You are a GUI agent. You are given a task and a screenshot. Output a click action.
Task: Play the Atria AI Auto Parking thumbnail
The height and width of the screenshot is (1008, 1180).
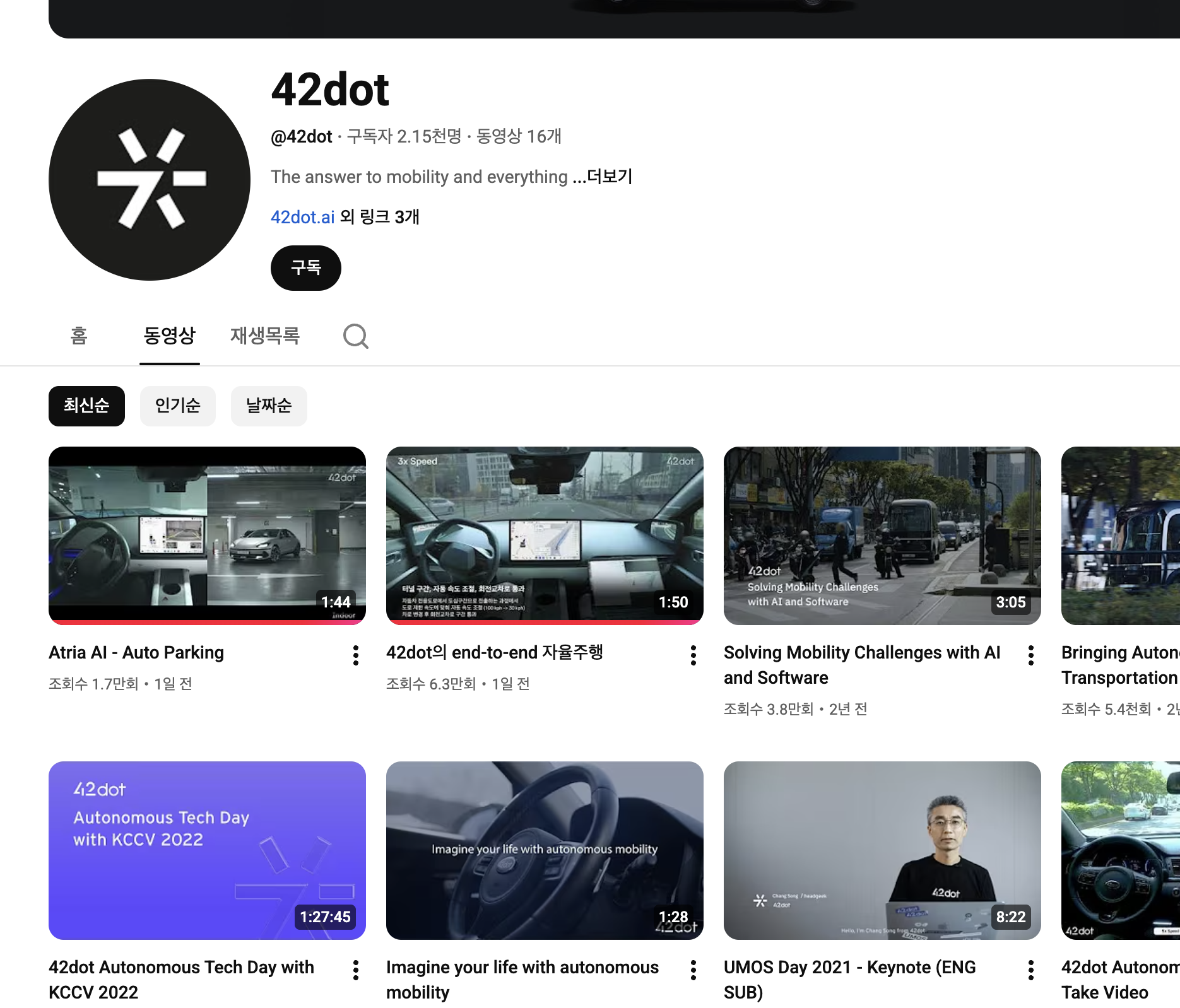207,536
